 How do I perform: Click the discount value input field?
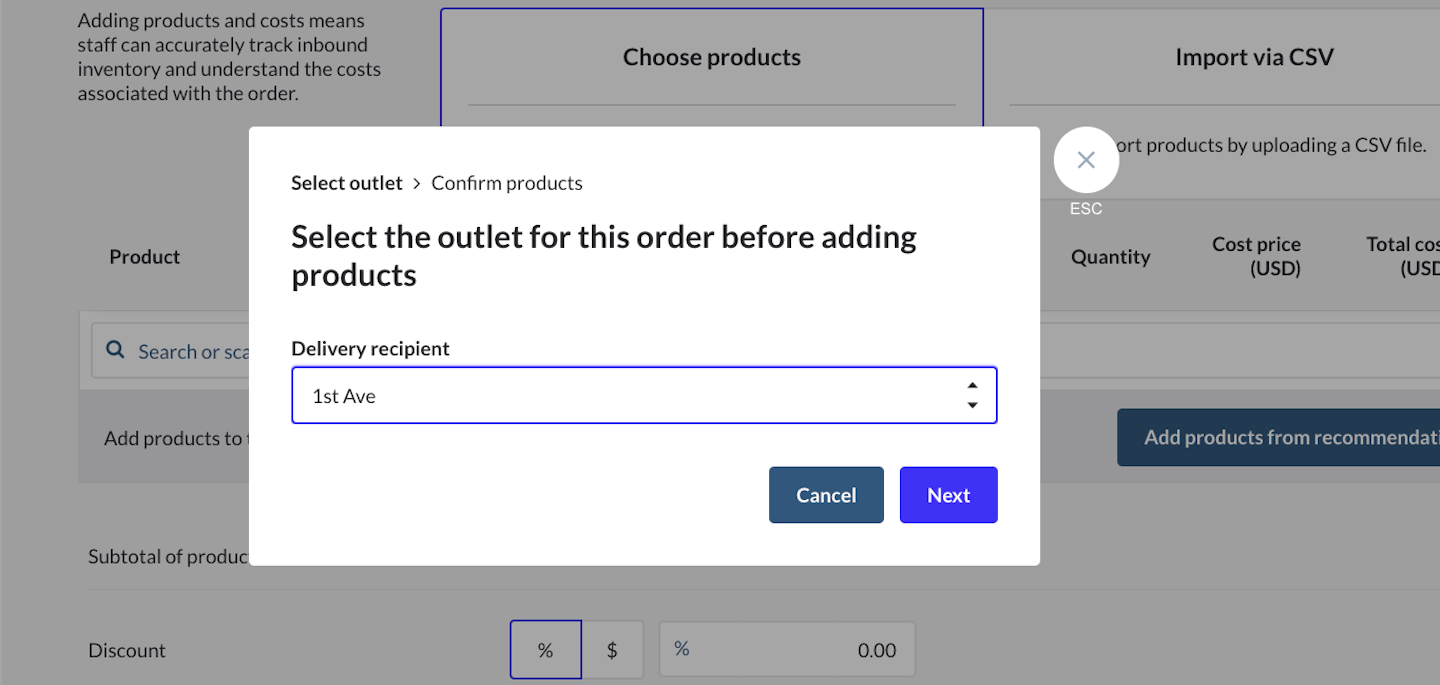[800, 650]
